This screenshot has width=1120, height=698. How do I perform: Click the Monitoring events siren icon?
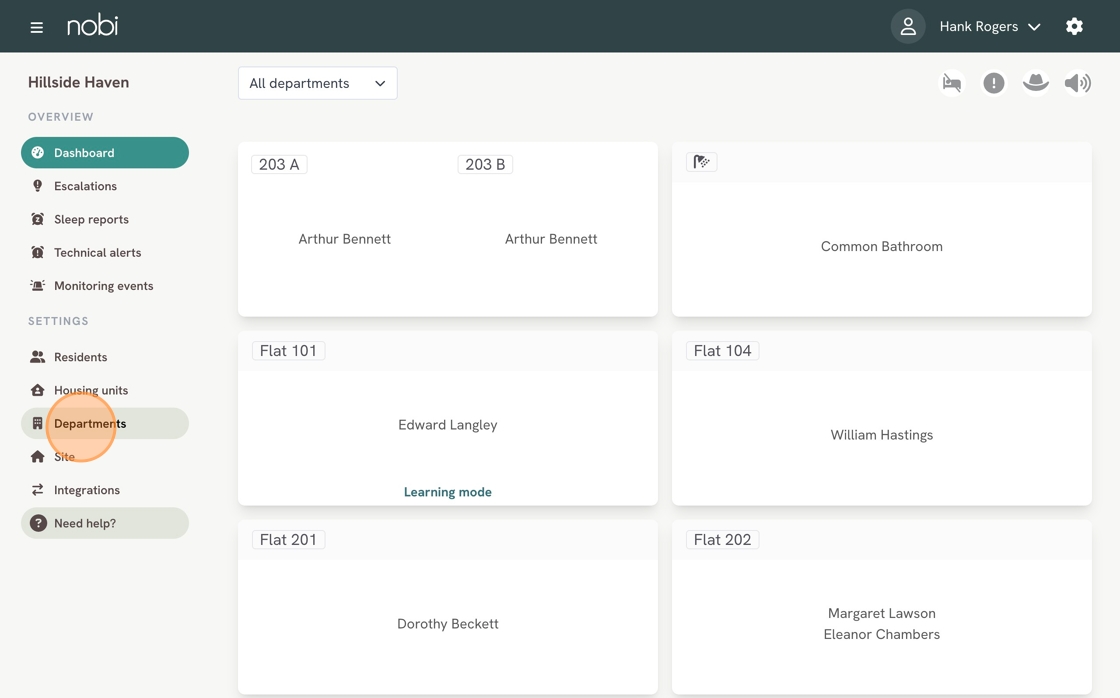(37, 285)
